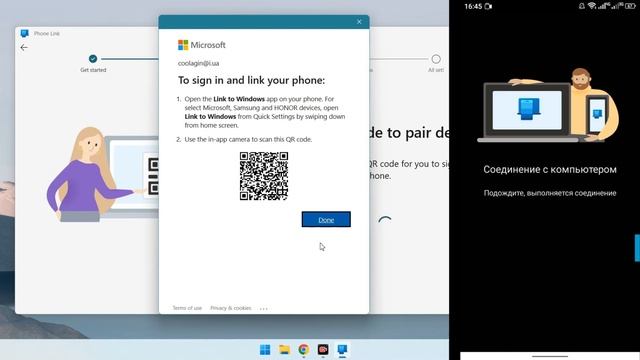The image size is (640, 360).
Task: Click the laptop illustration on phone screen
Action: click(527, 111)
